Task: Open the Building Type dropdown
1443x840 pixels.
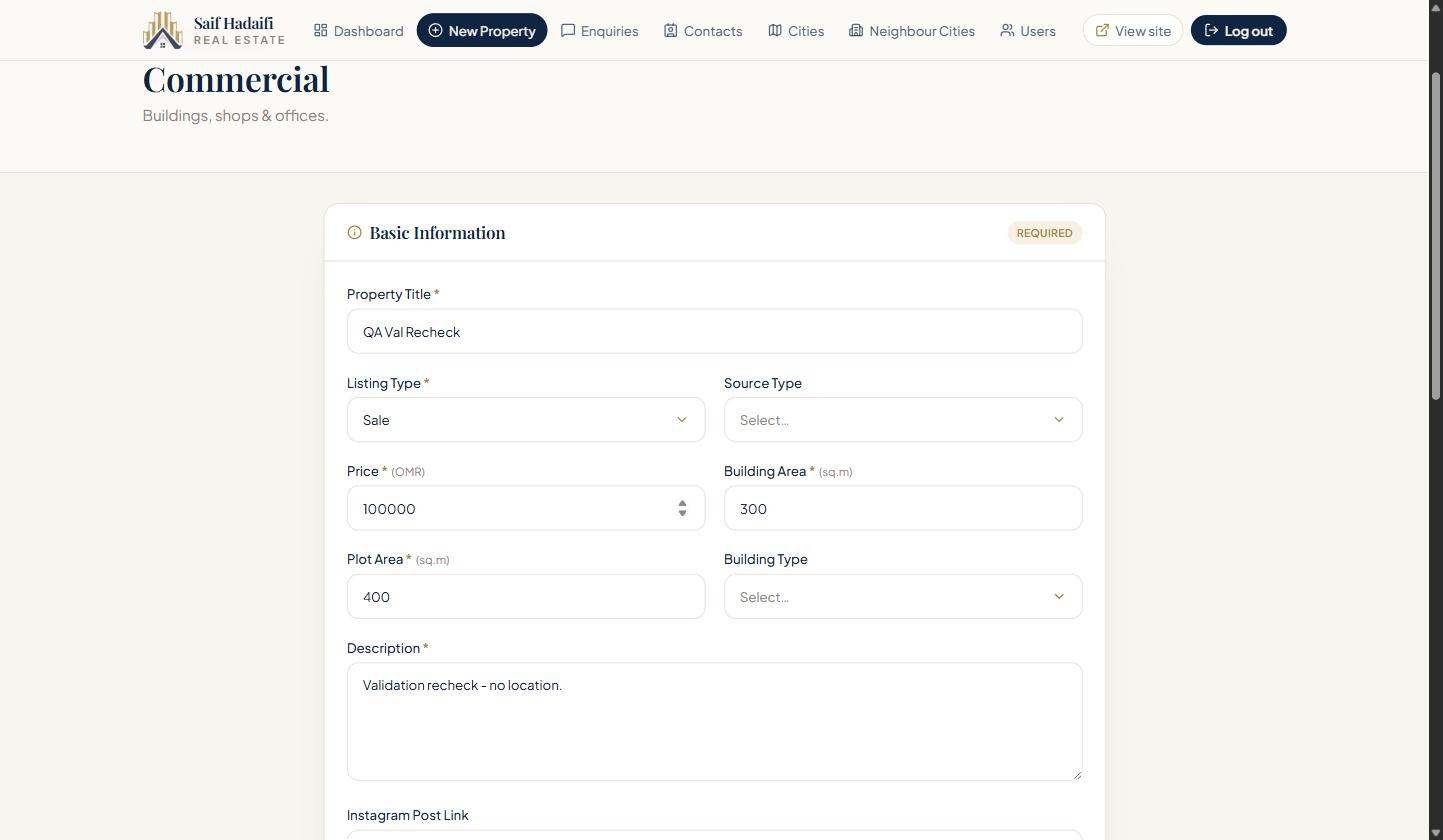Action: (x=903, y=596)
